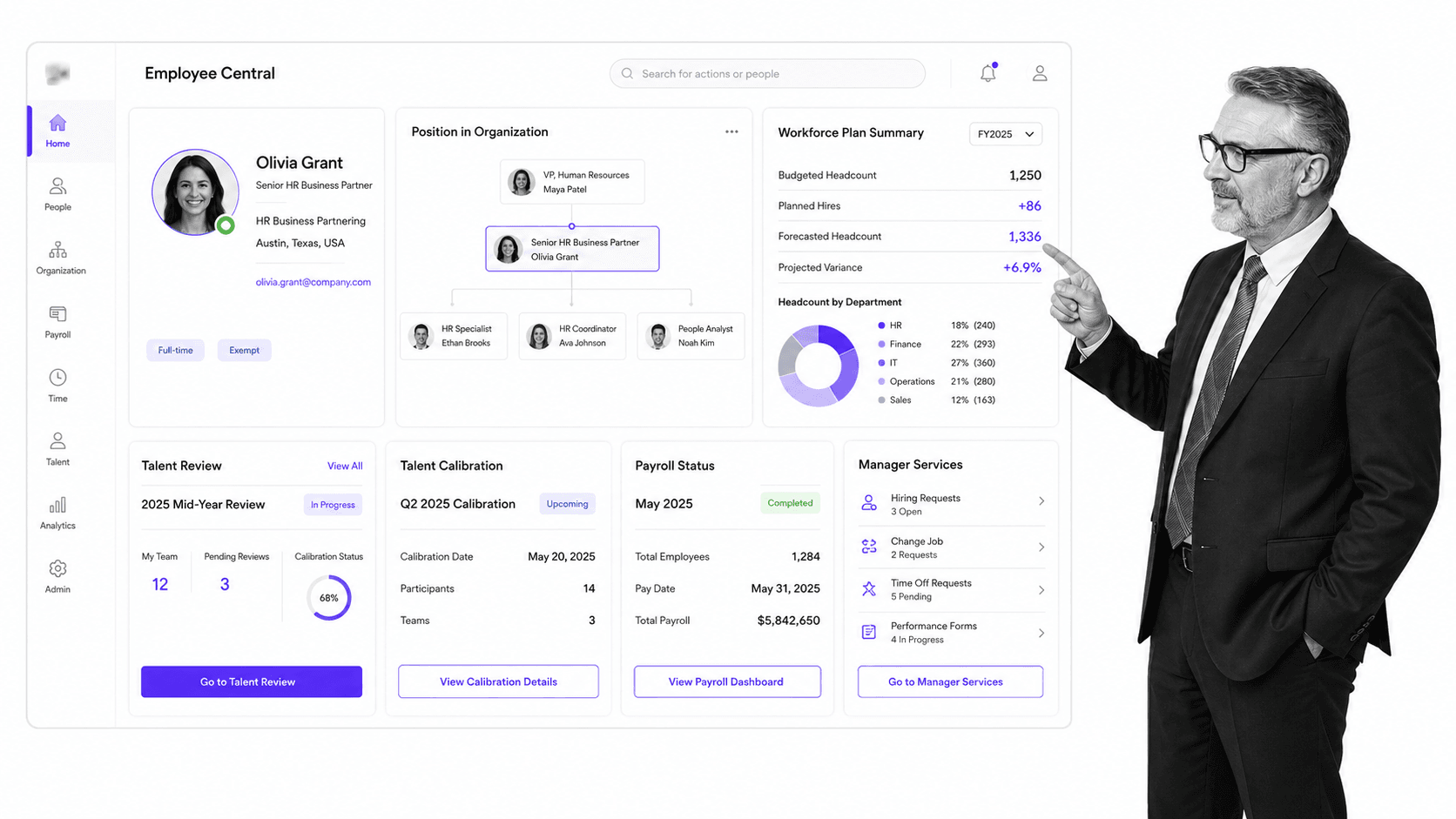Click Olivia Grant's profile photo

195,192
